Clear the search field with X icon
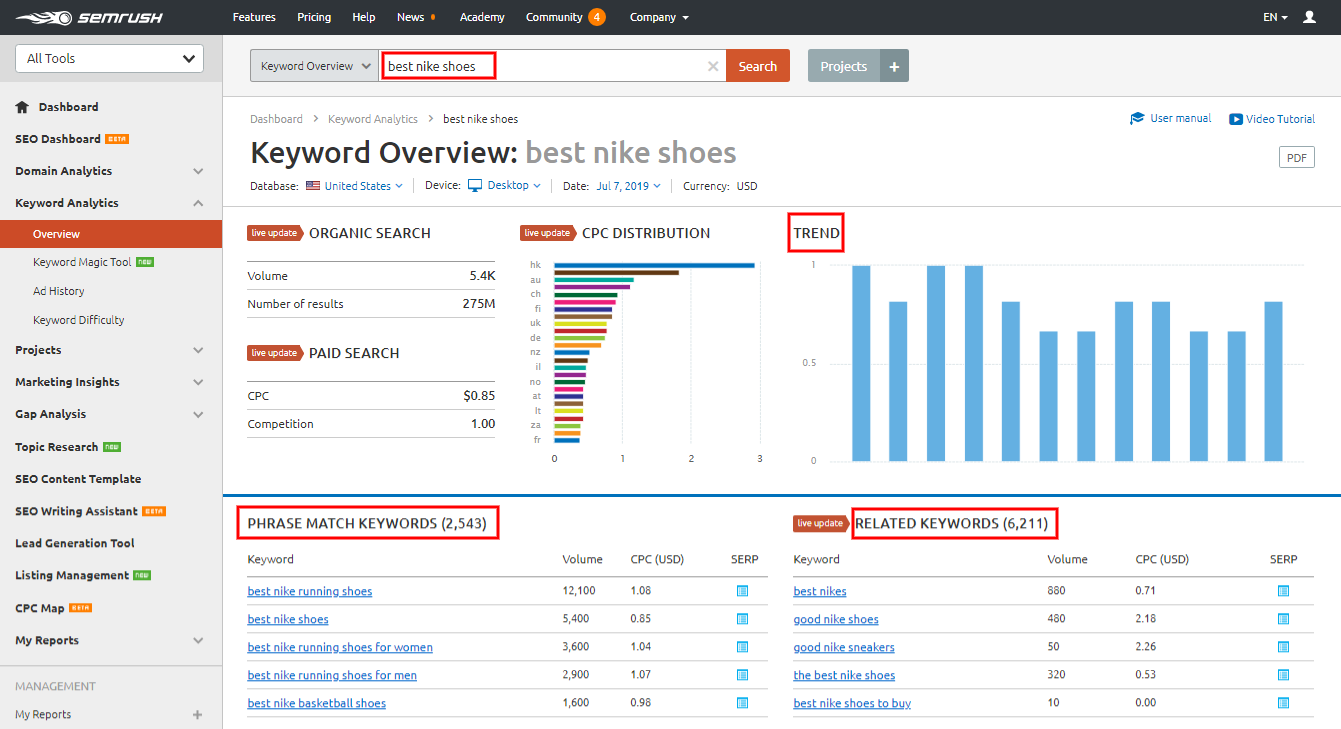 713,66
